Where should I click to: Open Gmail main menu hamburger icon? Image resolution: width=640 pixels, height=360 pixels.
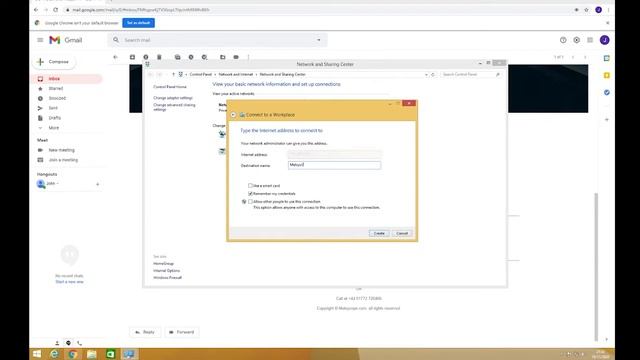(40, 40)
